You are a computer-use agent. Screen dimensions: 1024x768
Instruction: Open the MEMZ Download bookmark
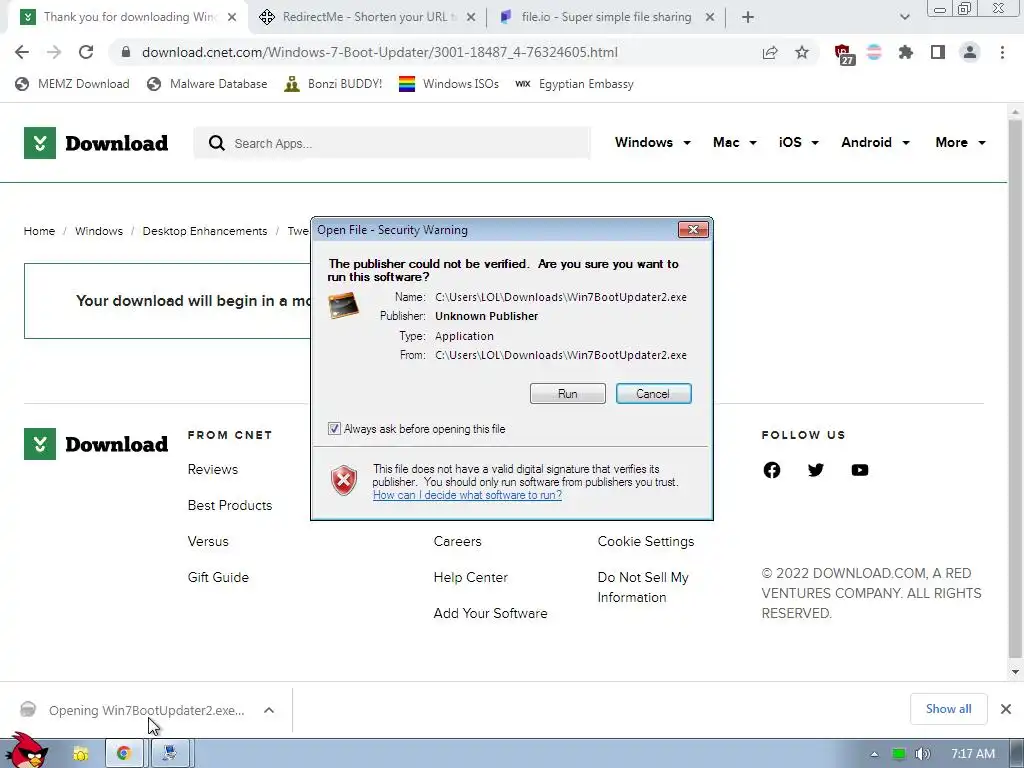click(x=72, y=84)
